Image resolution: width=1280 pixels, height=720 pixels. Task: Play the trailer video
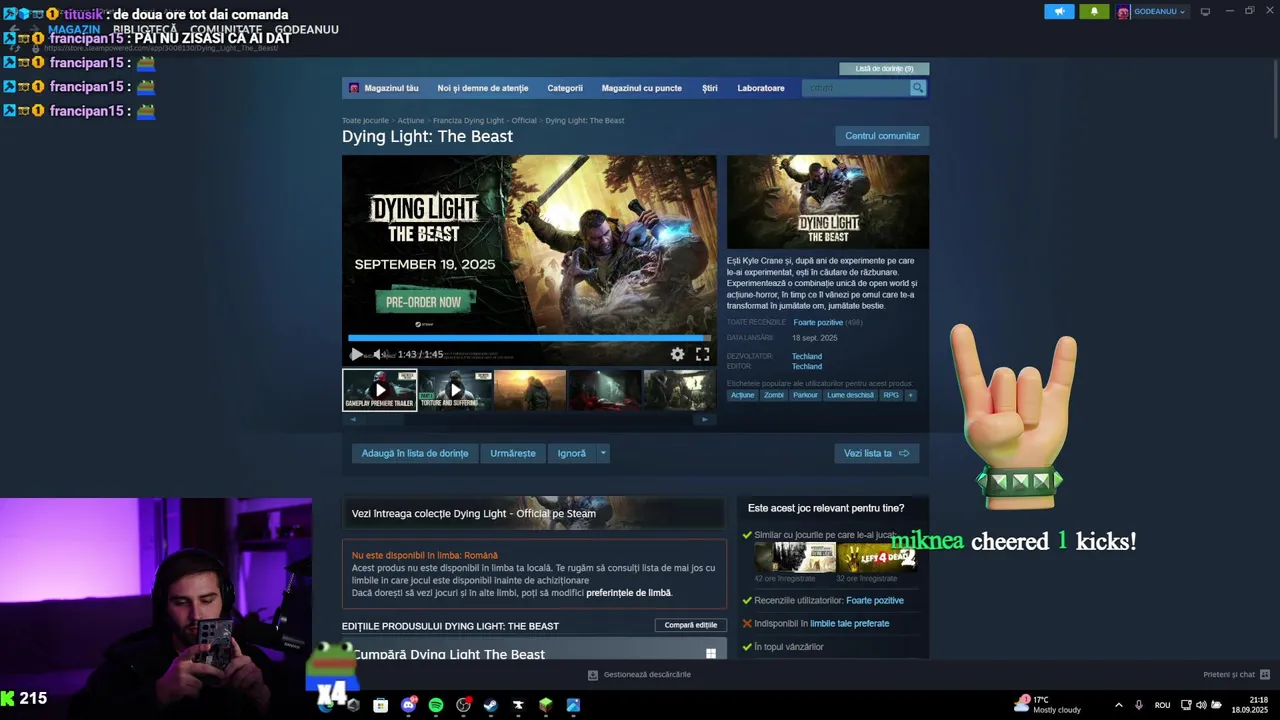[356, 354]
